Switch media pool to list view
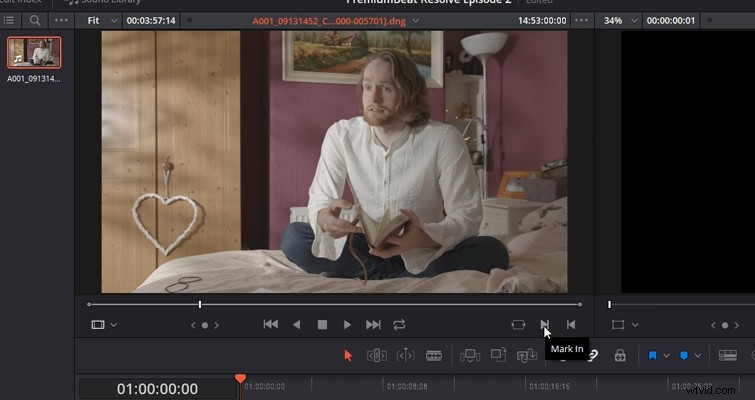Screen dimensions: 755x400 tap(9, 20)
